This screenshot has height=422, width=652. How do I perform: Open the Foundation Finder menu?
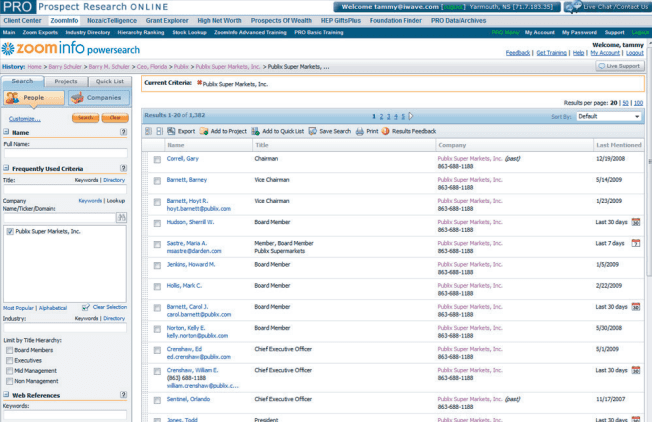click(396, 20)
